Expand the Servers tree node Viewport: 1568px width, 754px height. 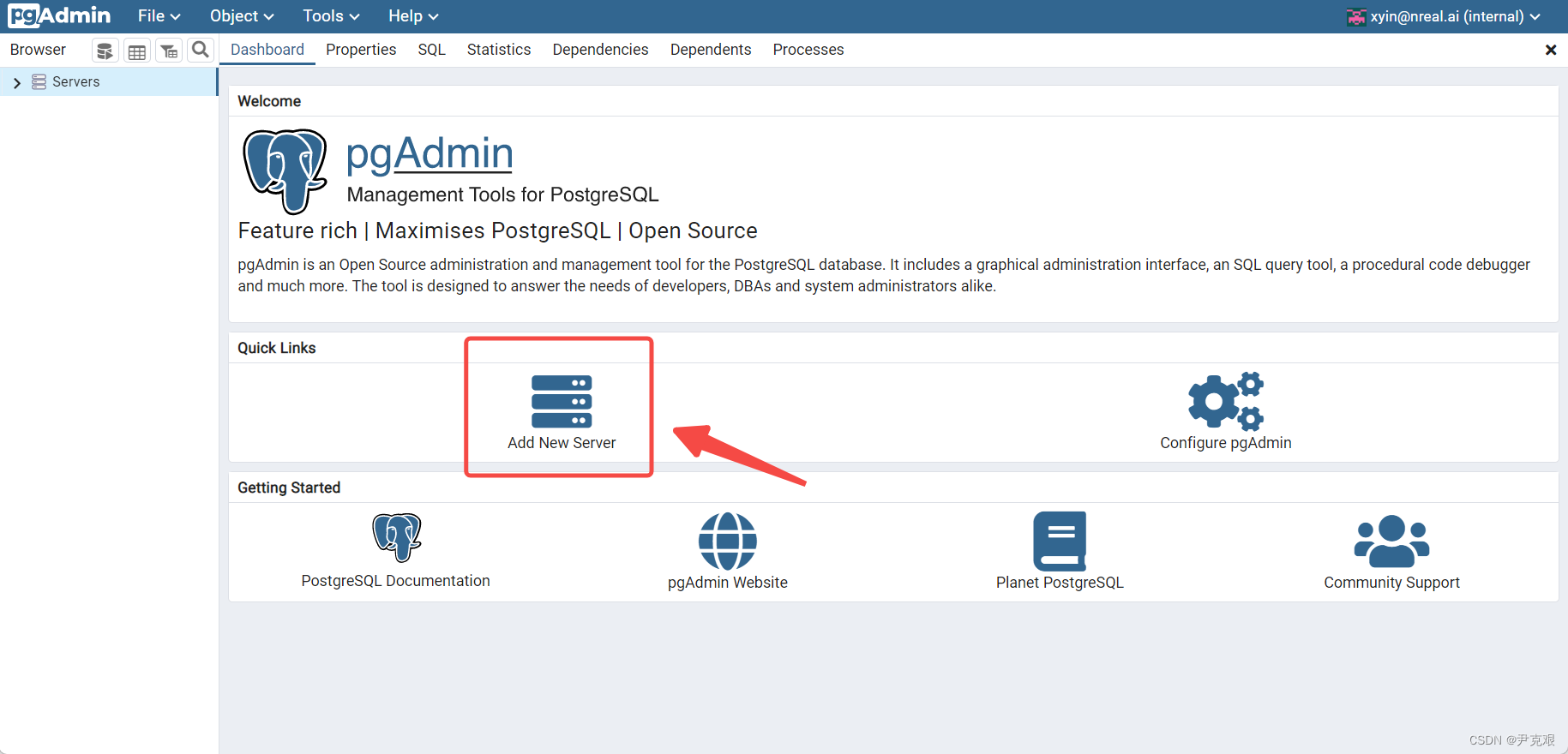(16, 82)
